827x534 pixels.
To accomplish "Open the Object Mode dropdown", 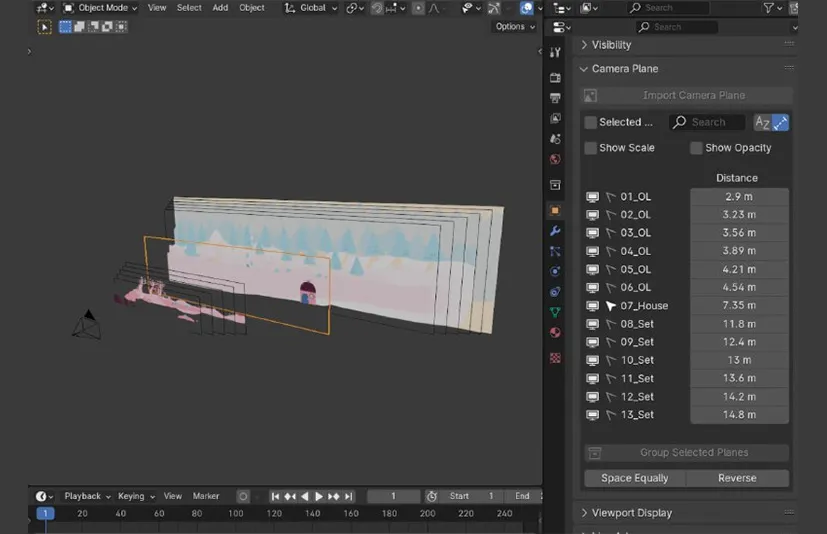I will pyautogui.click(x=100, y=8).
